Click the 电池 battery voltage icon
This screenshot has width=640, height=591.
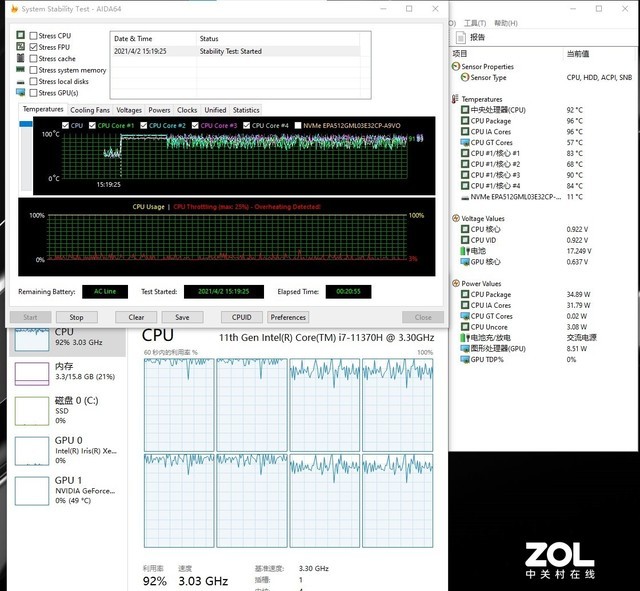[465, 251]
